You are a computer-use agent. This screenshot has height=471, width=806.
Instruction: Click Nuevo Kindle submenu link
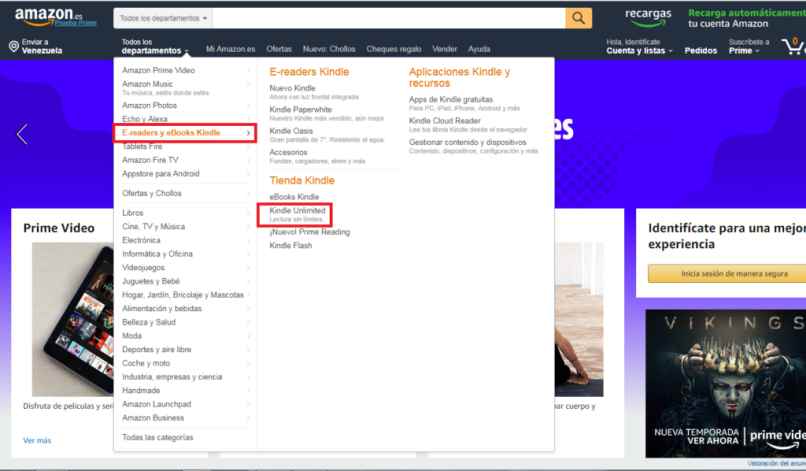292,88
